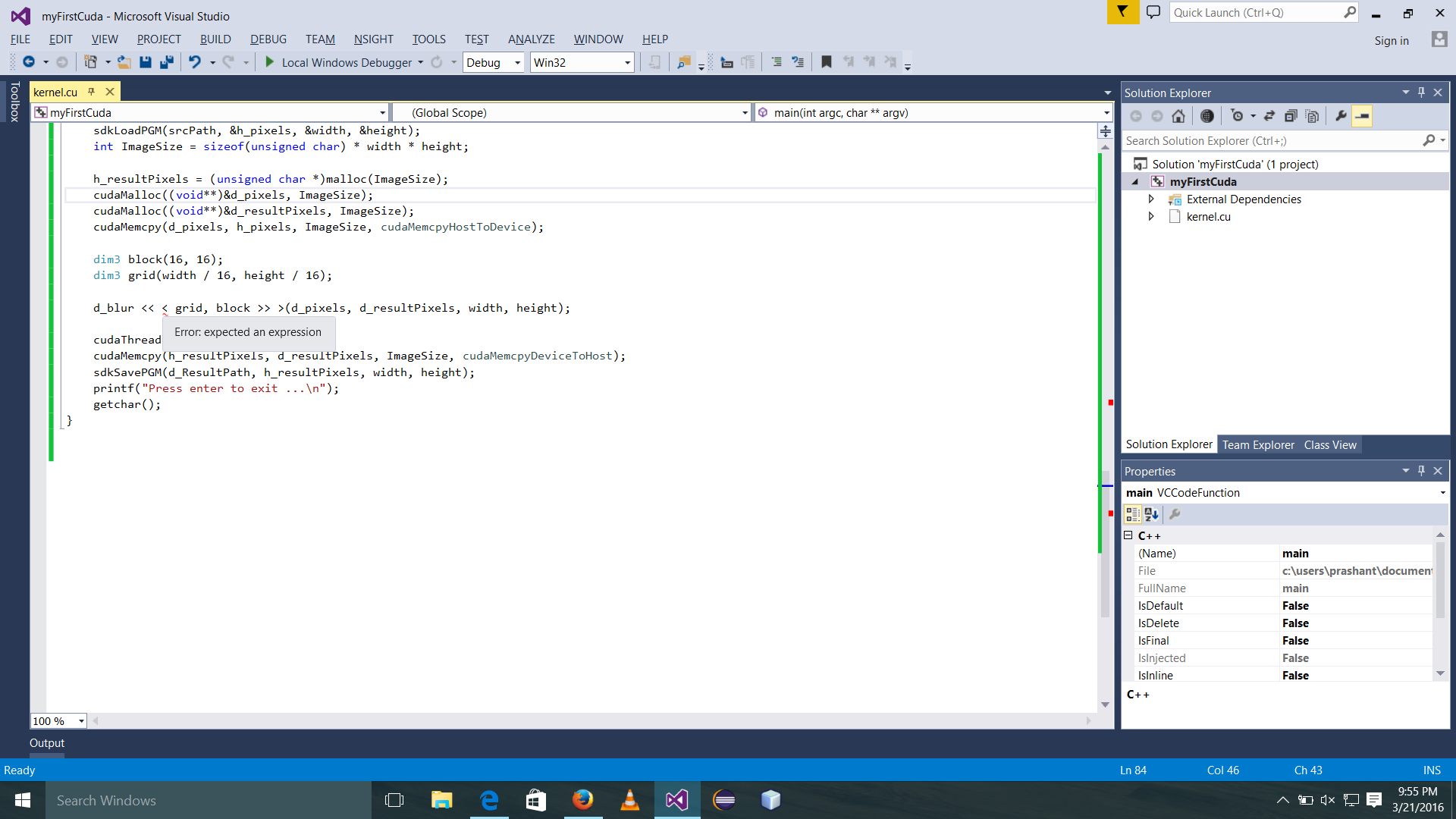Open Firefox from the Windows taskbar
1456x819 pixels.
coord(582,800)
